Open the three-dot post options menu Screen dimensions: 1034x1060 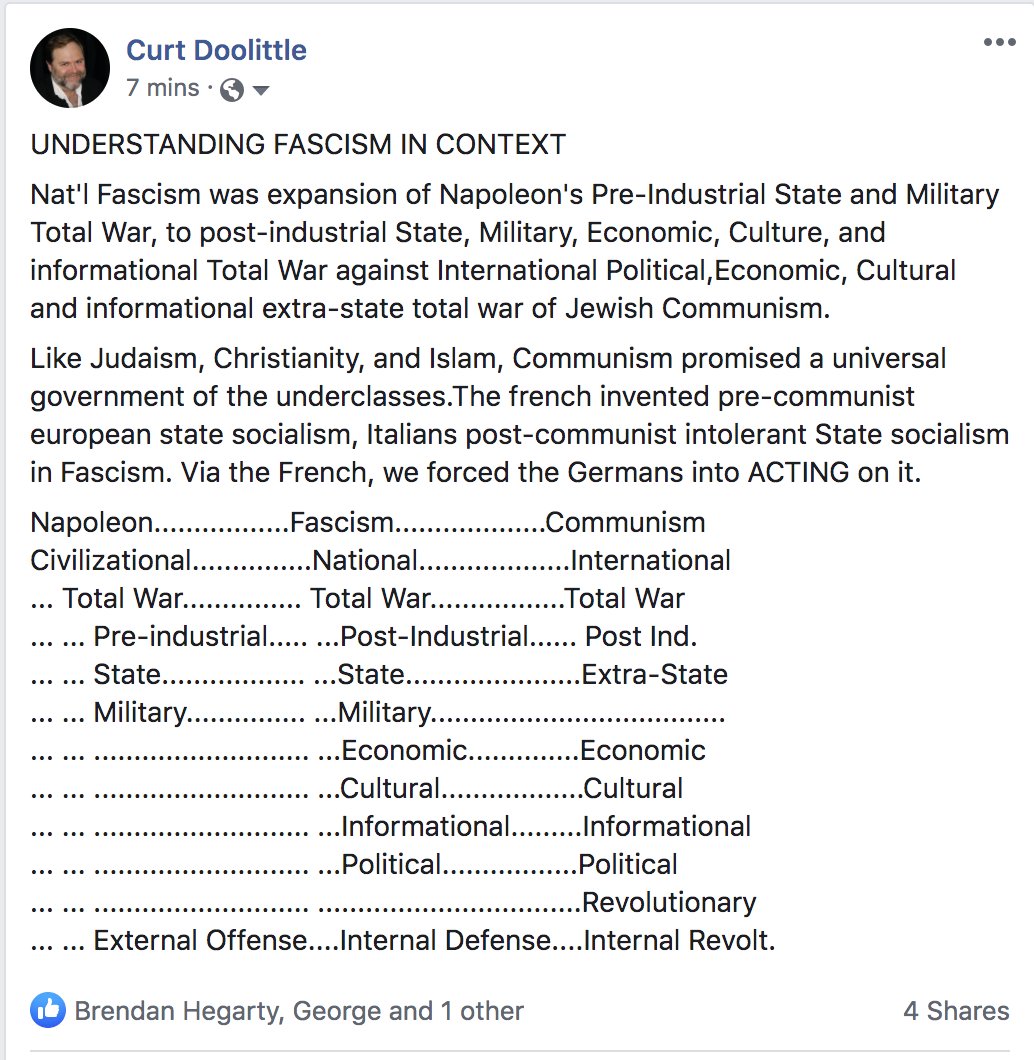(999, 43)
